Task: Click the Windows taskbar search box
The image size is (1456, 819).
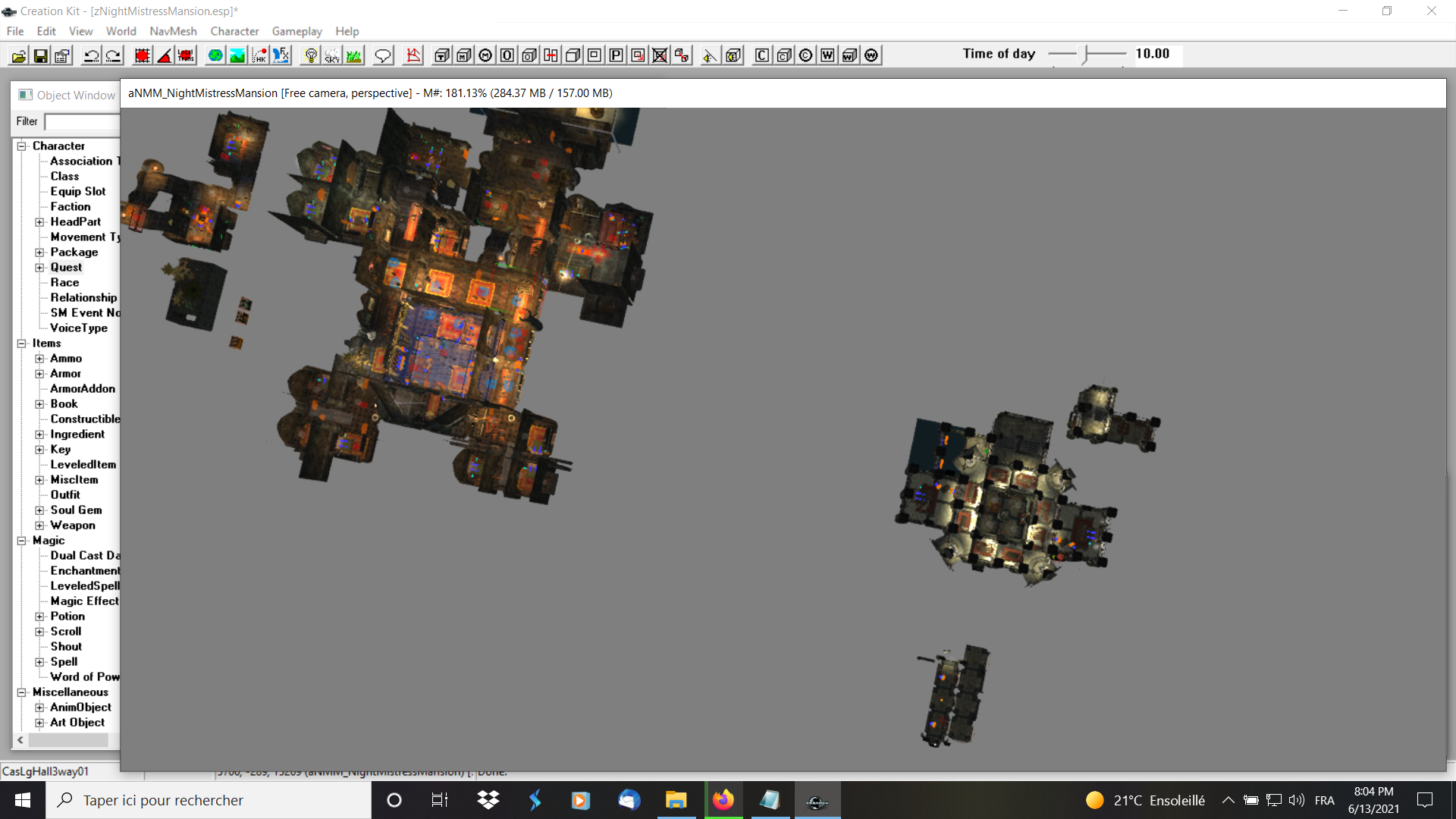Action: [x=209, y=800]
